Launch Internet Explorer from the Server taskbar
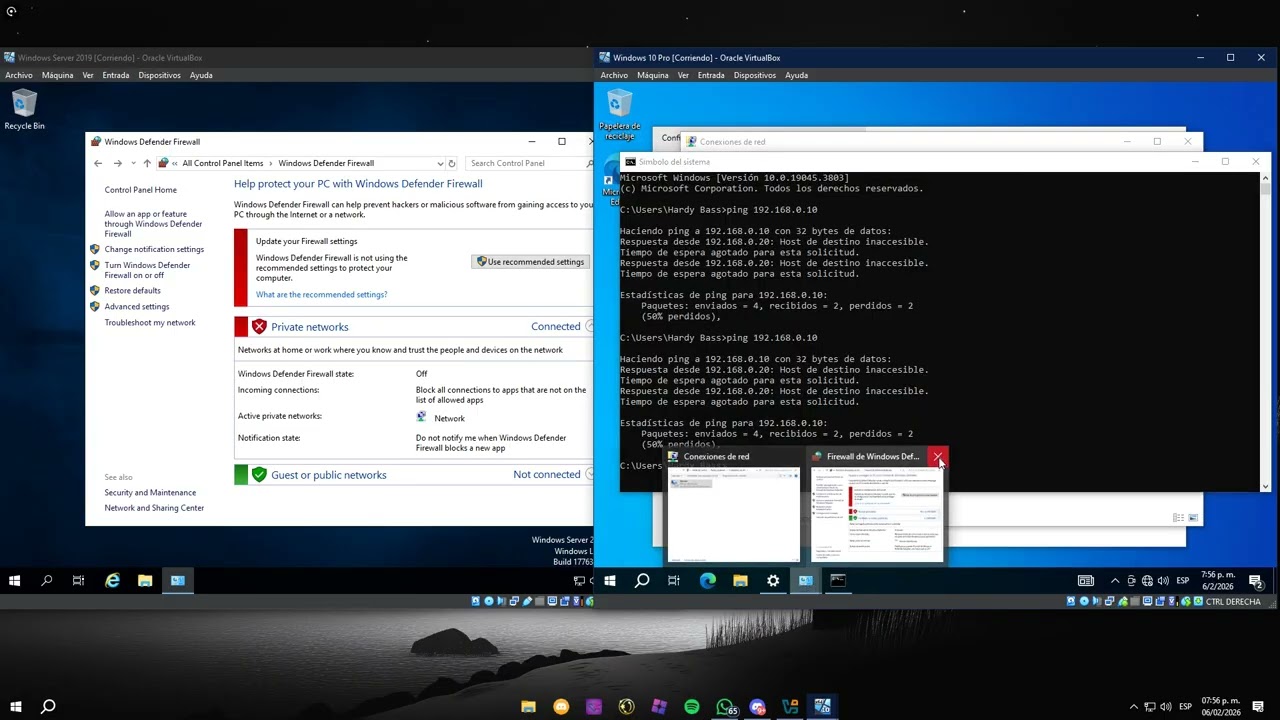This screenshot has height=720, width=1280. [x=112, y=580]
